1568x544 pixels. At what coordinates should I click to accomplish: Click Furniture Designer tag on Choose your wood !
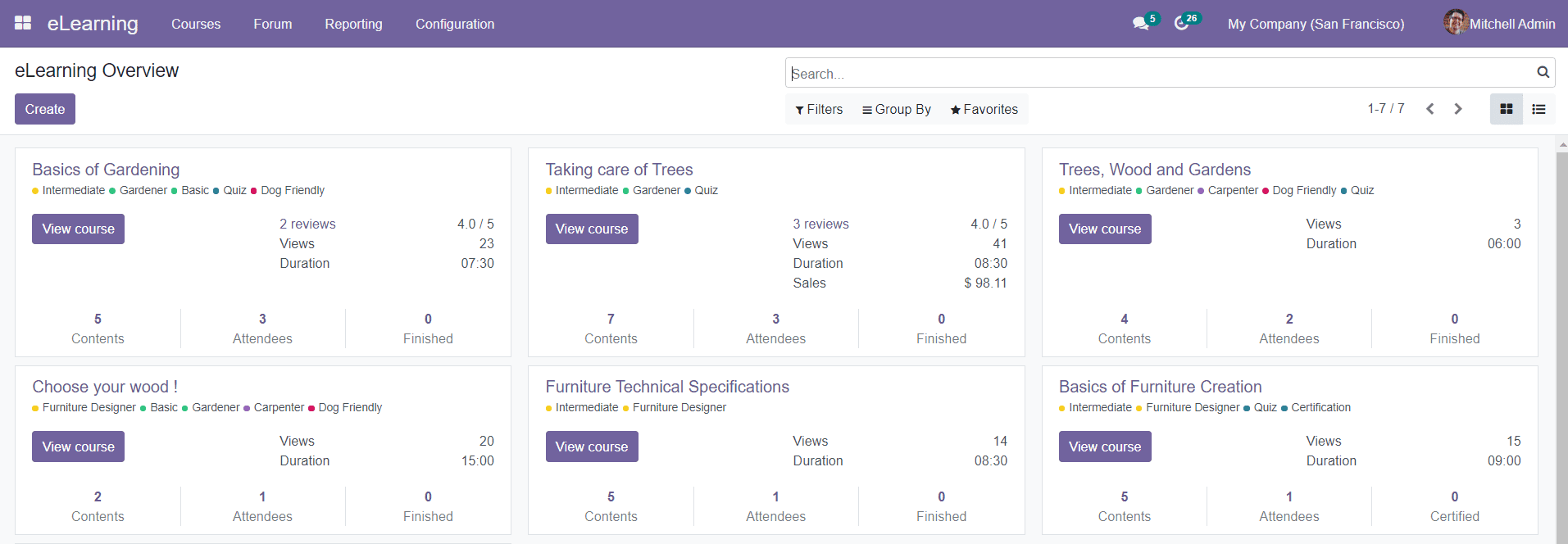pos(84,407)
